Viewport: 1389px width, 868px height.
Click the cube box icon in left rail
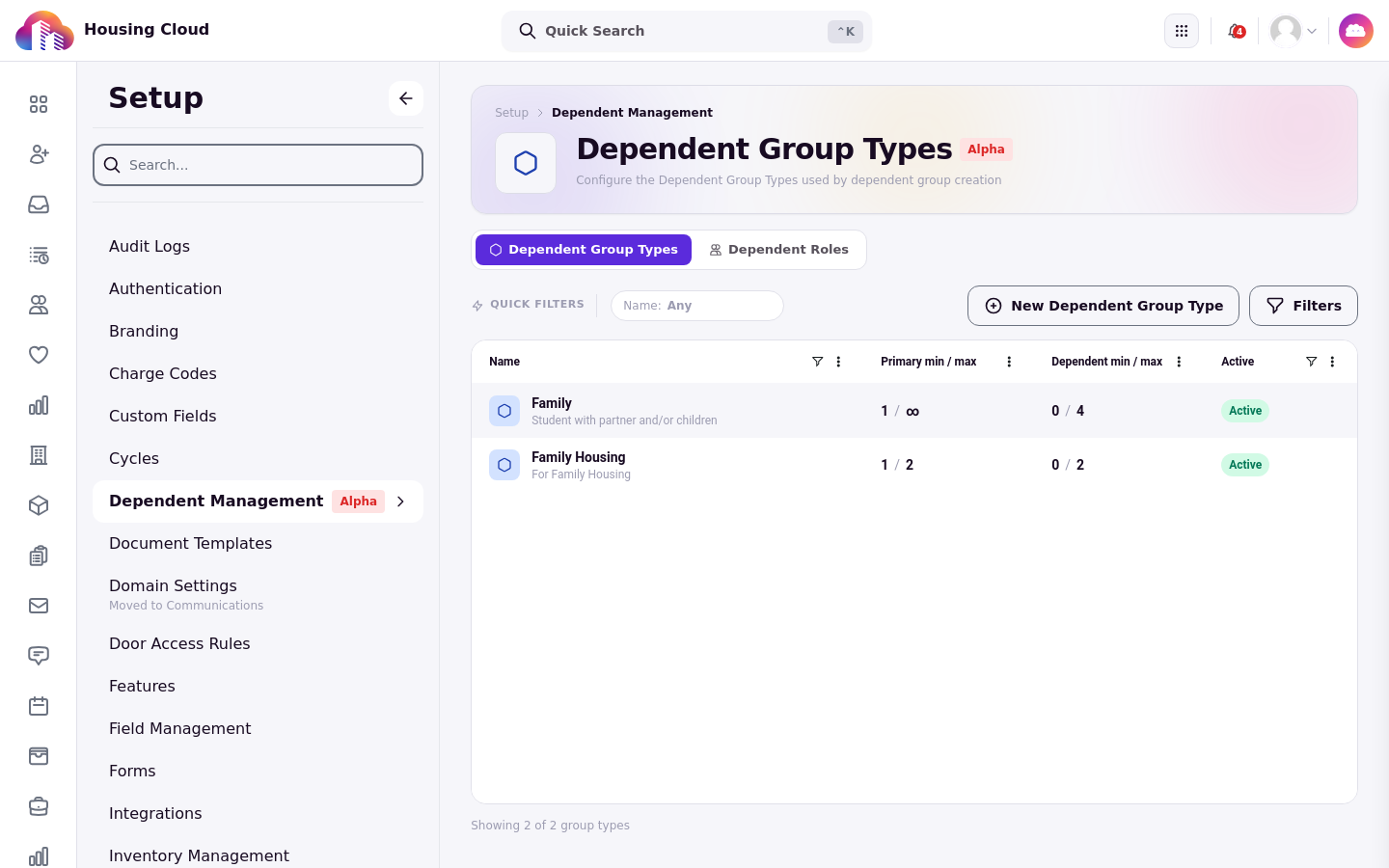coord(39,505)
